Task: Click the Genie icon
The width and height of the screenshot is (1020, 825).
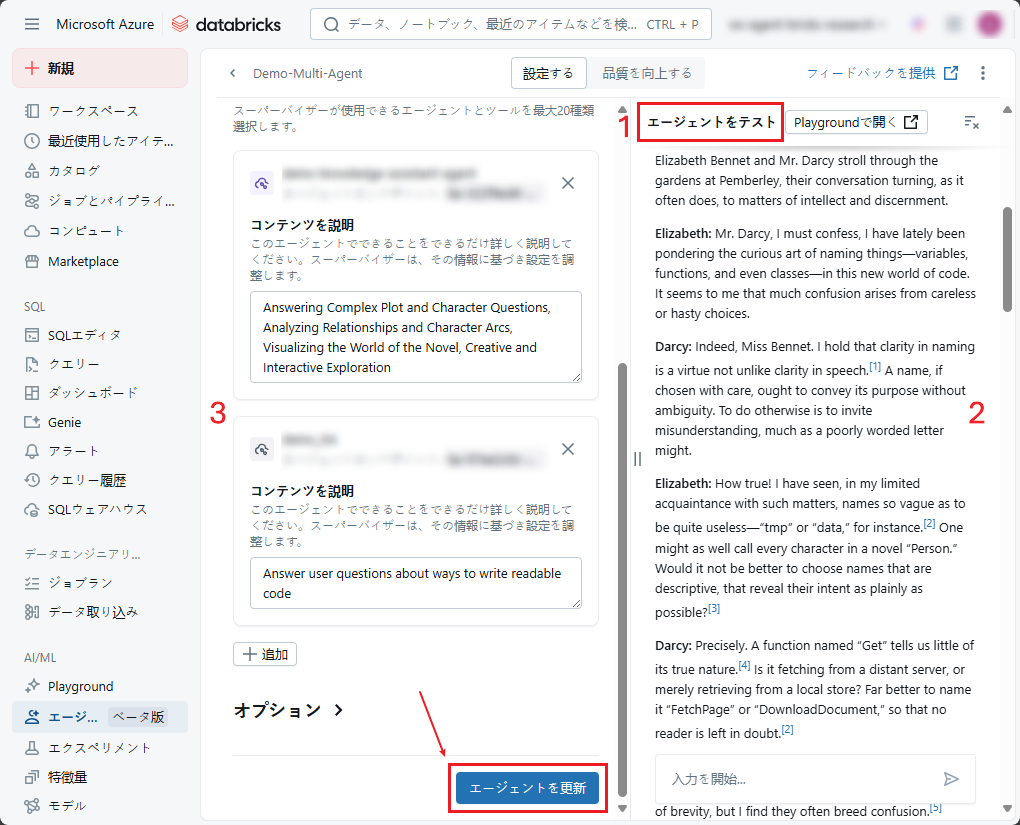Action: pos(32,422)
